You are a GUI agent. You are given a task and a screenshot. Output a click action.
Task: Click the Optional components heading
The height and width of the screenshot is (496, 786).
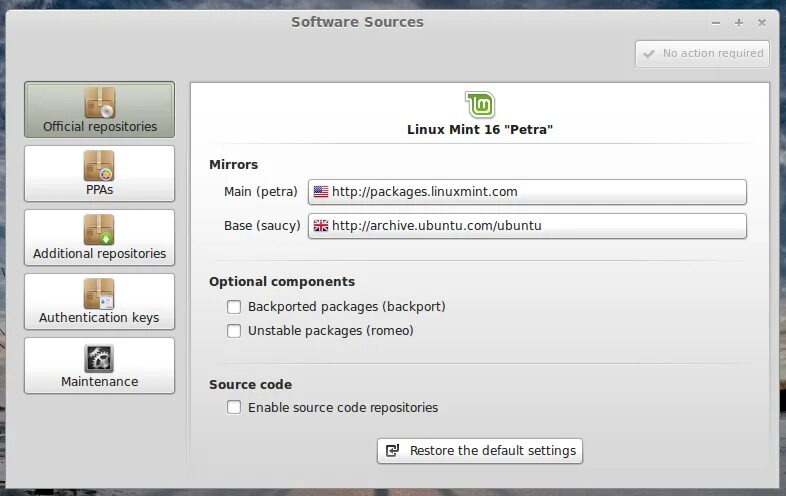[282, 282]
